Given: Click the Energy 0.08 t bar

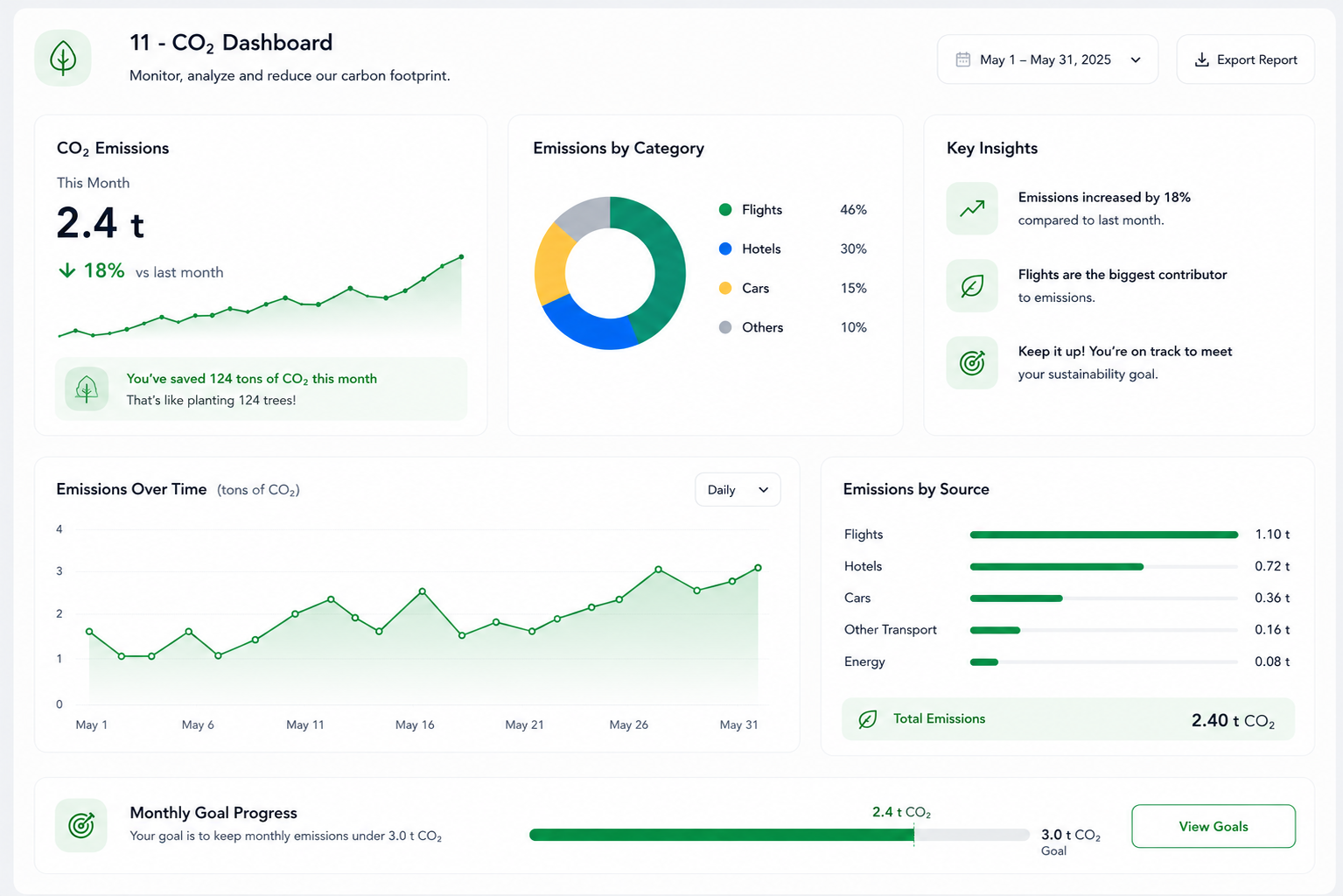Looking at the screenshot, I should coord(984,662).
